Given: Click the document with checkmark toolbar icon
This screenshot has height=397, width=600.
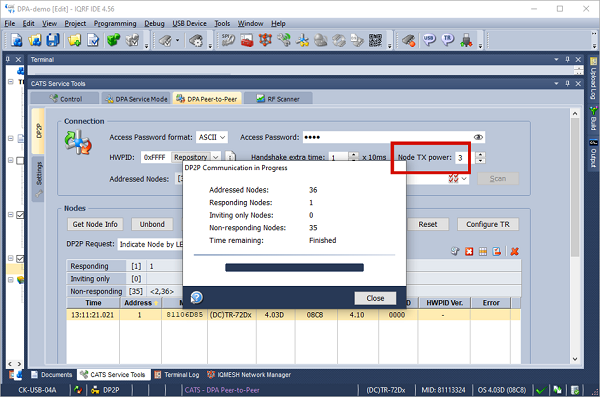Looking at the screenshot, I should pos(93,40).
